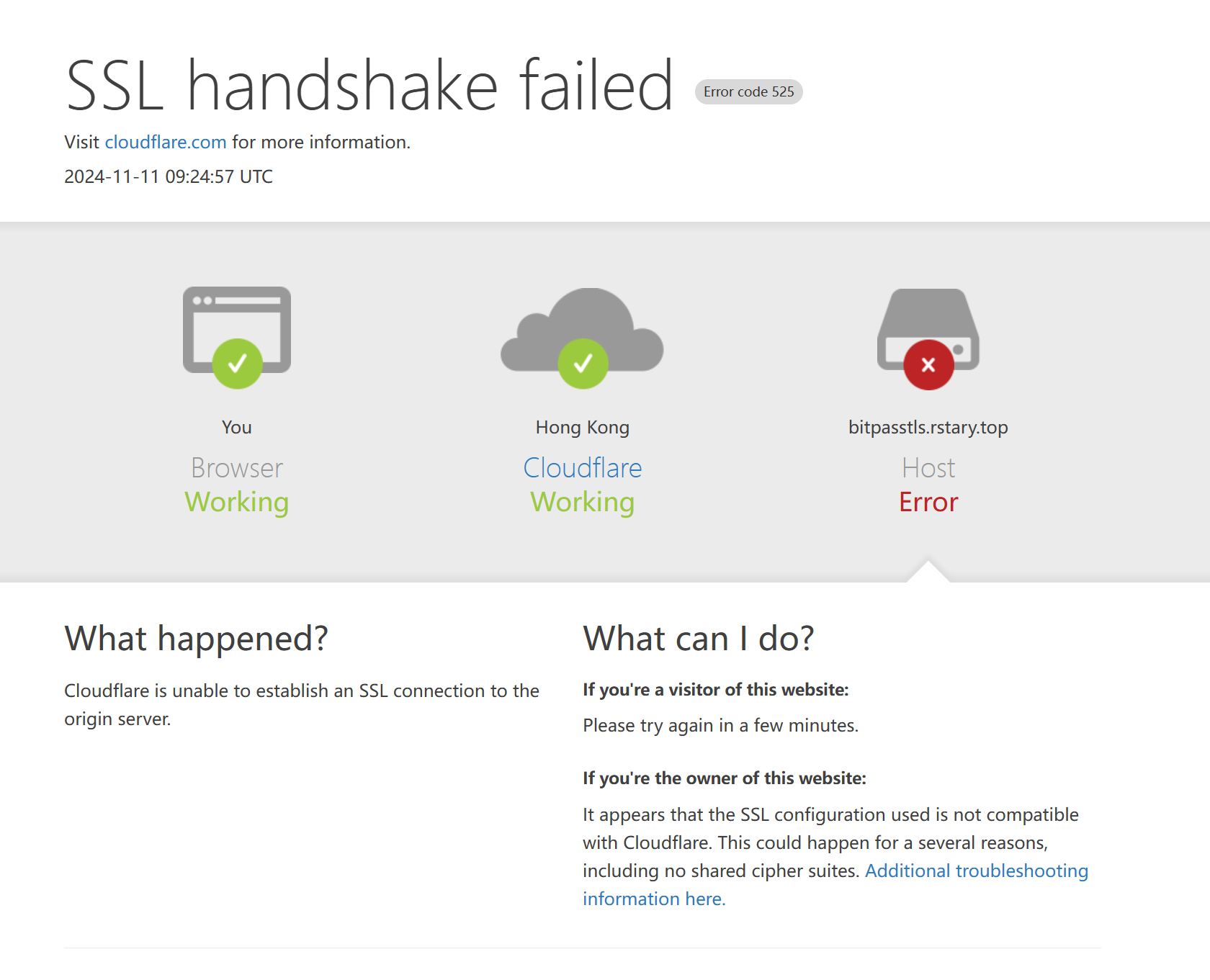
Task: Click the What can I do? heading
Action: (x=699, y=639)
